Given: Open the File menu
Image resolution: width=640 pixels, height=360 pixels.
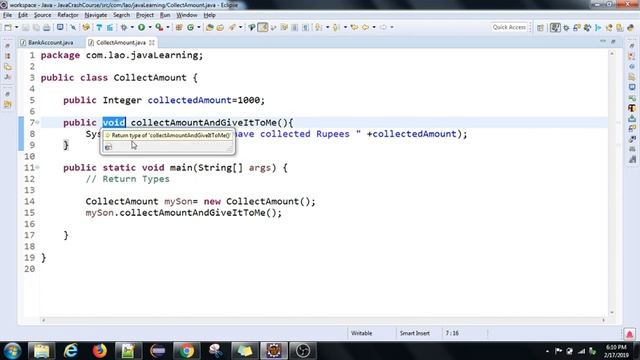Looking at the screenshot, I should pyautogui.click(x=7, y=15).
